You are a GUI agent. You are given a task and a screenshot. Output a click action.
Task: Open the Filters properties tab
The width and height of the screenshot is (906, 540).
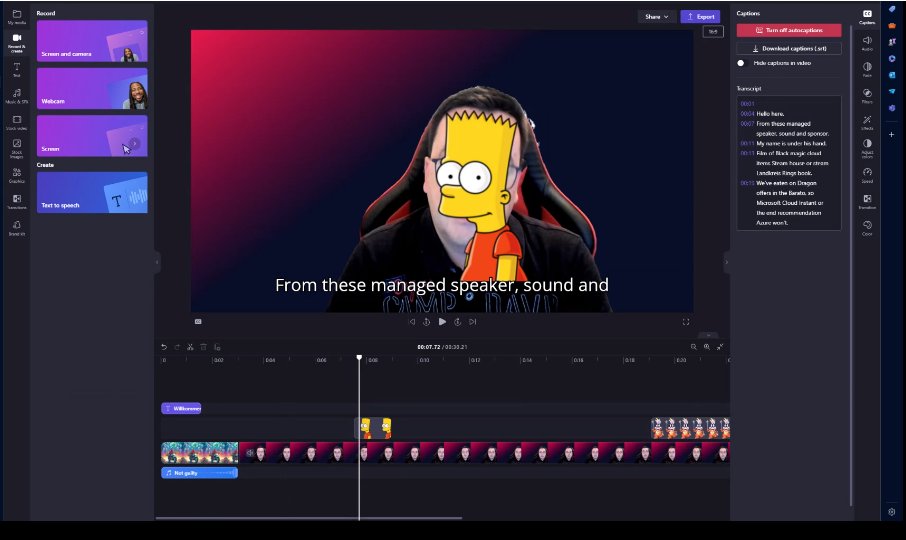coord(867,96)
